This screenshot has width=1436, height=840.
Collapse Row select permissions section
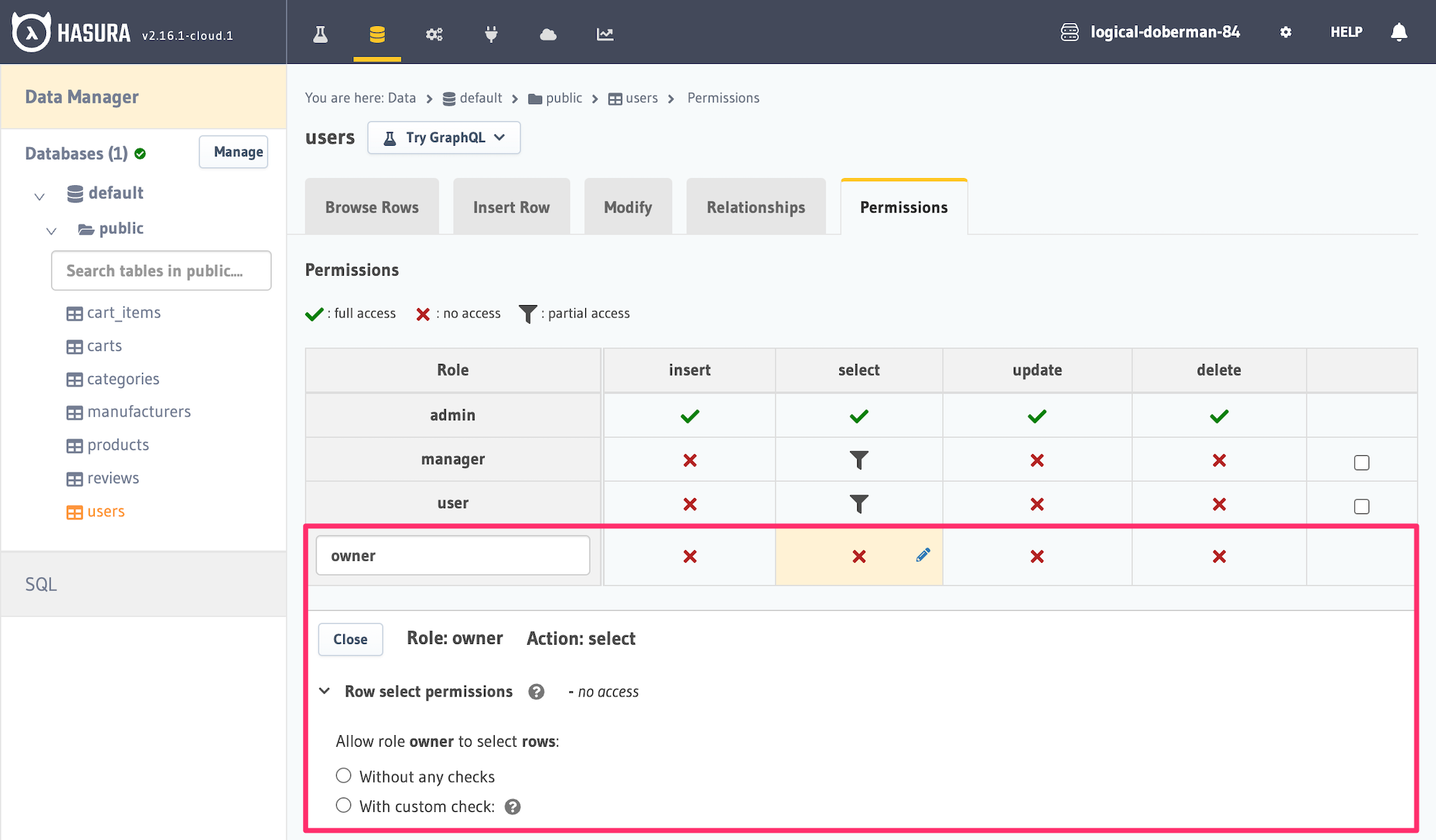pyautogui.click(x=325, y=691)
